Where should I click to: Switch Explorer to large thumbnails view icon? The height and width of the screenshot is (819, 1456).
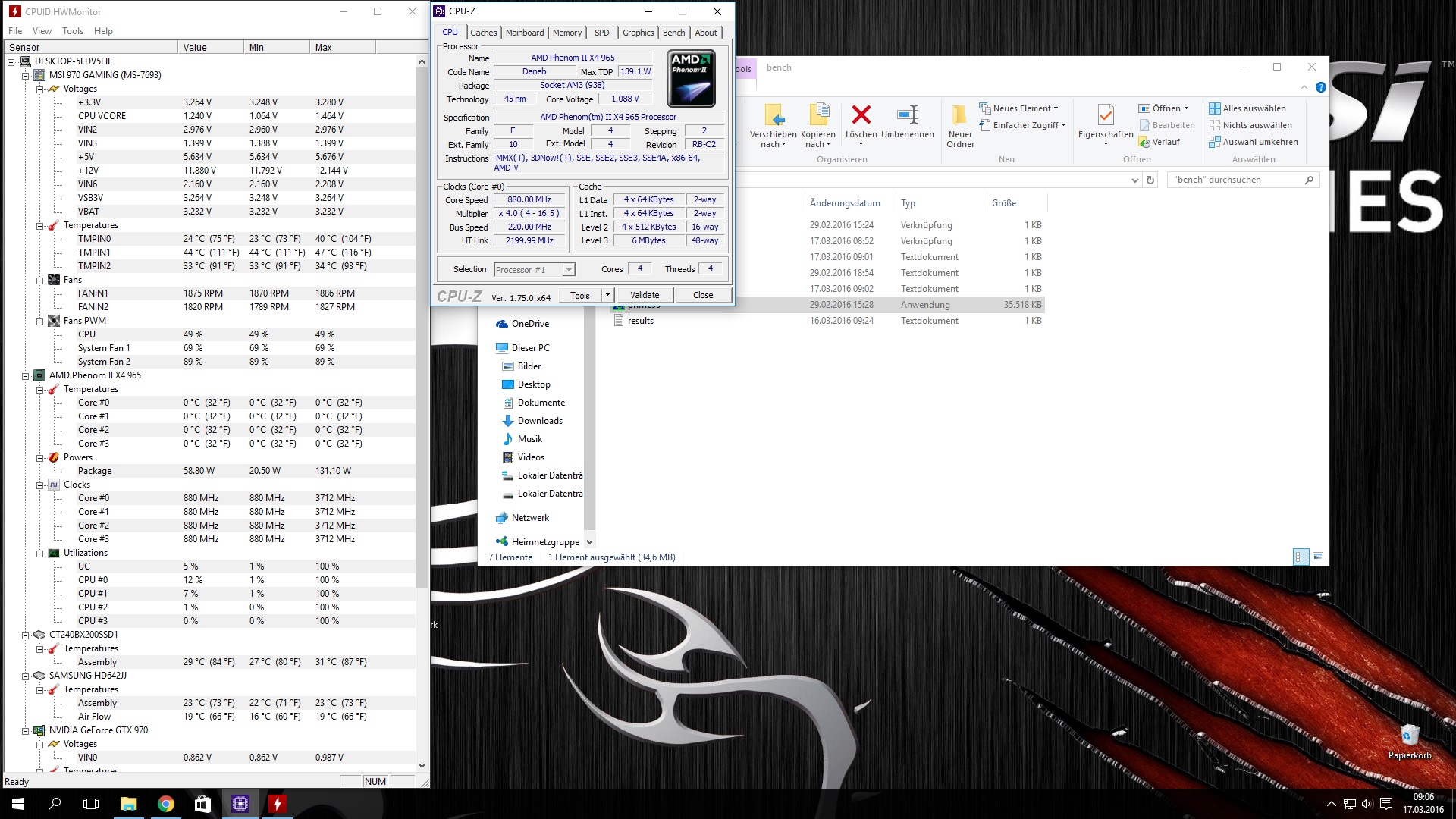[1318, 557]
